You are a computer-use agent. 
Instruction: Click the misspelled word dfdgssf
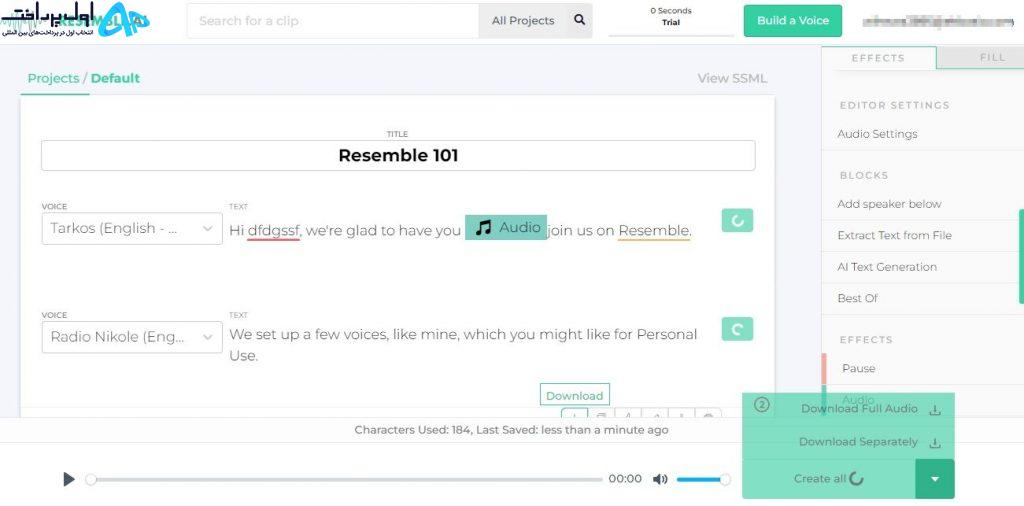pos(274,230)
